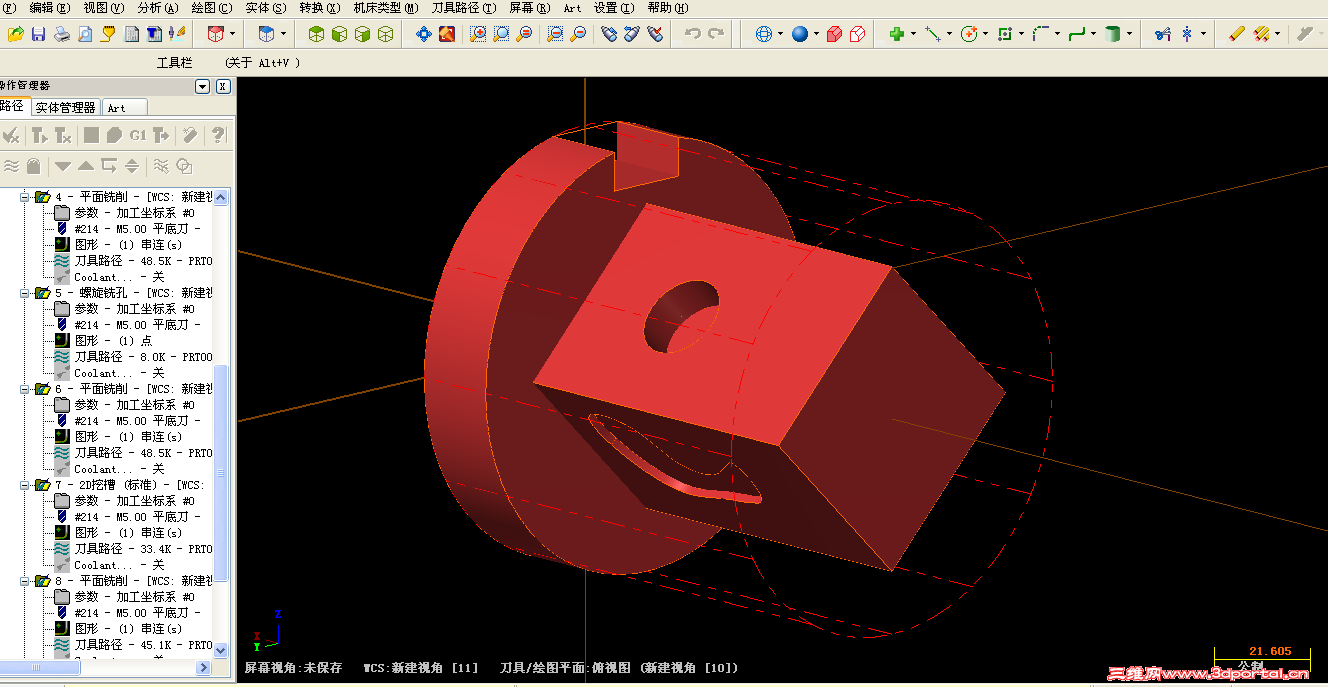Open dropdown beside the blue view cube
The width and height of the screenshot is (1328, 687).
click(x=283, y=34)
